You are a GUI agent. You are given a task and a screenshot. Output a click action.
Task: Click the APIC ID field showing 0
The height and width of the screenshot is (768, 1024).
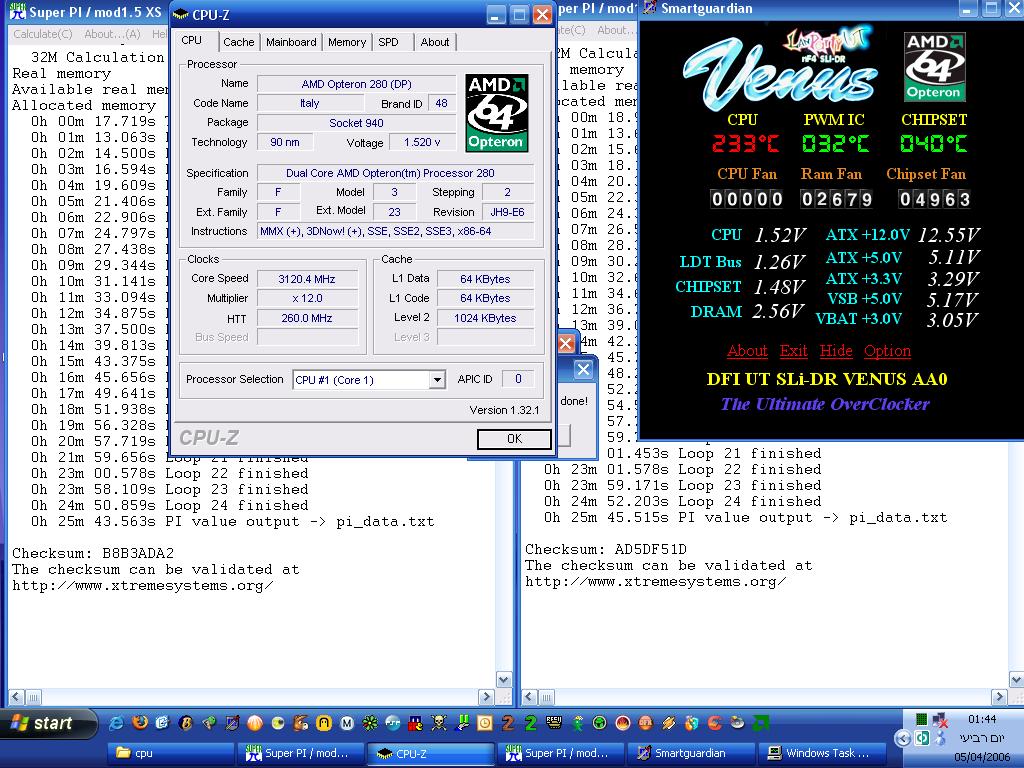[x=518, y=379]
